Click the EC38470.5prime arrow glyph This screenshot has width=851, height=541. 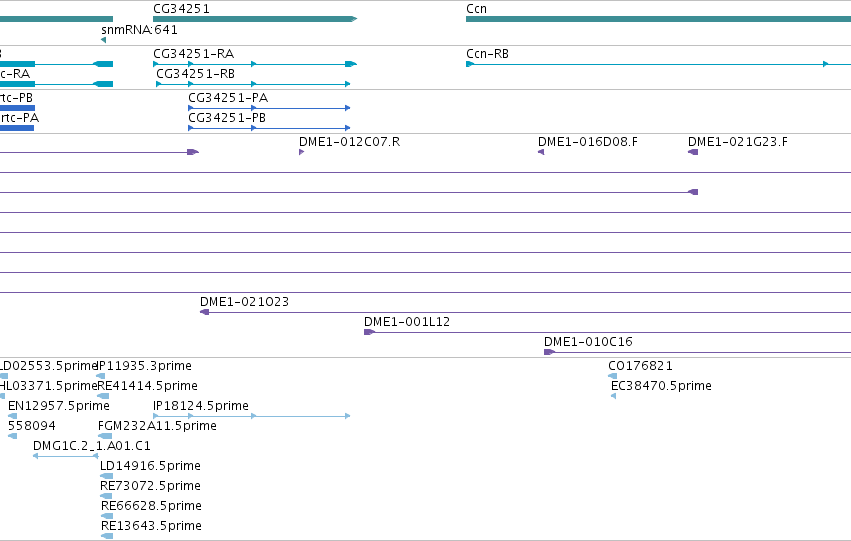pos(613,396)
